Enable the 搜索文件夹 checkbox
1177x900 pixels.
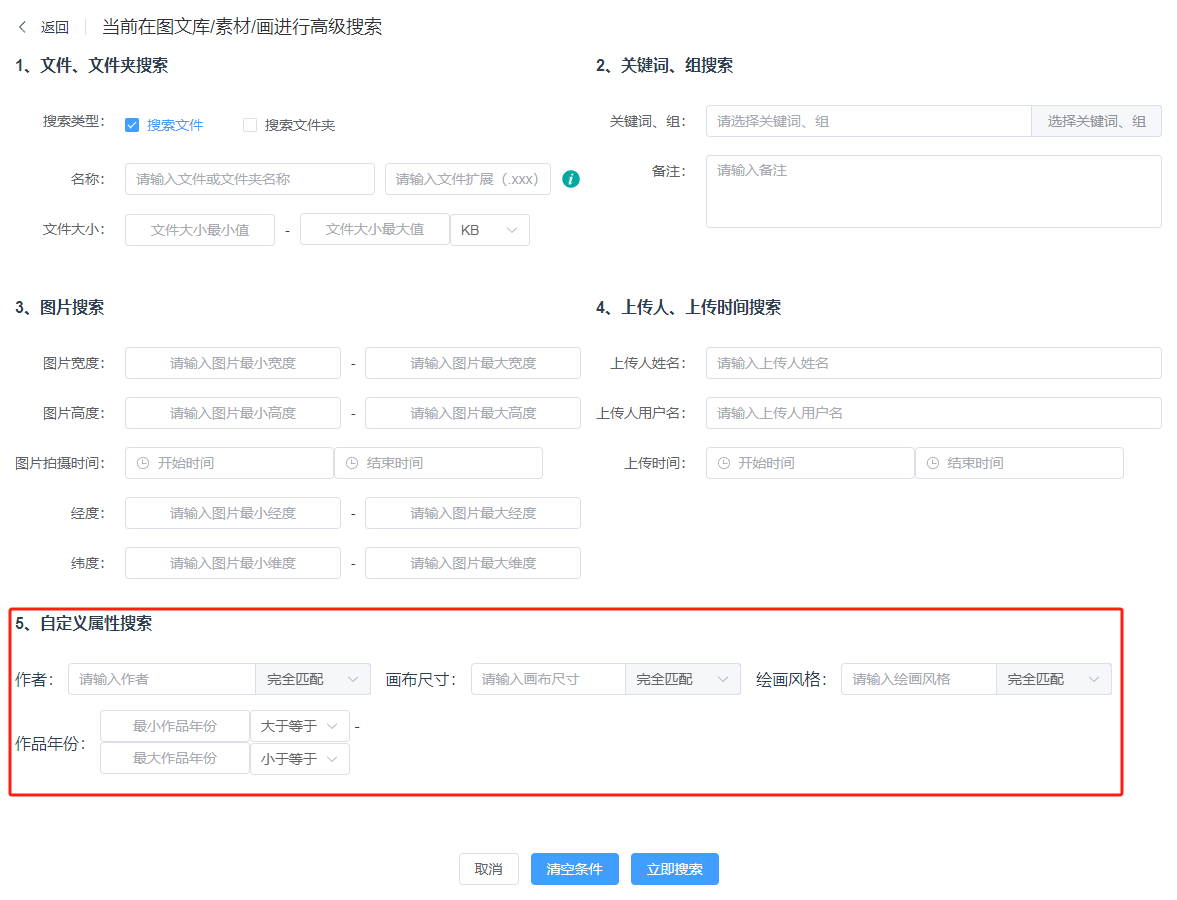pyautogui.click(x=250, y=125)
